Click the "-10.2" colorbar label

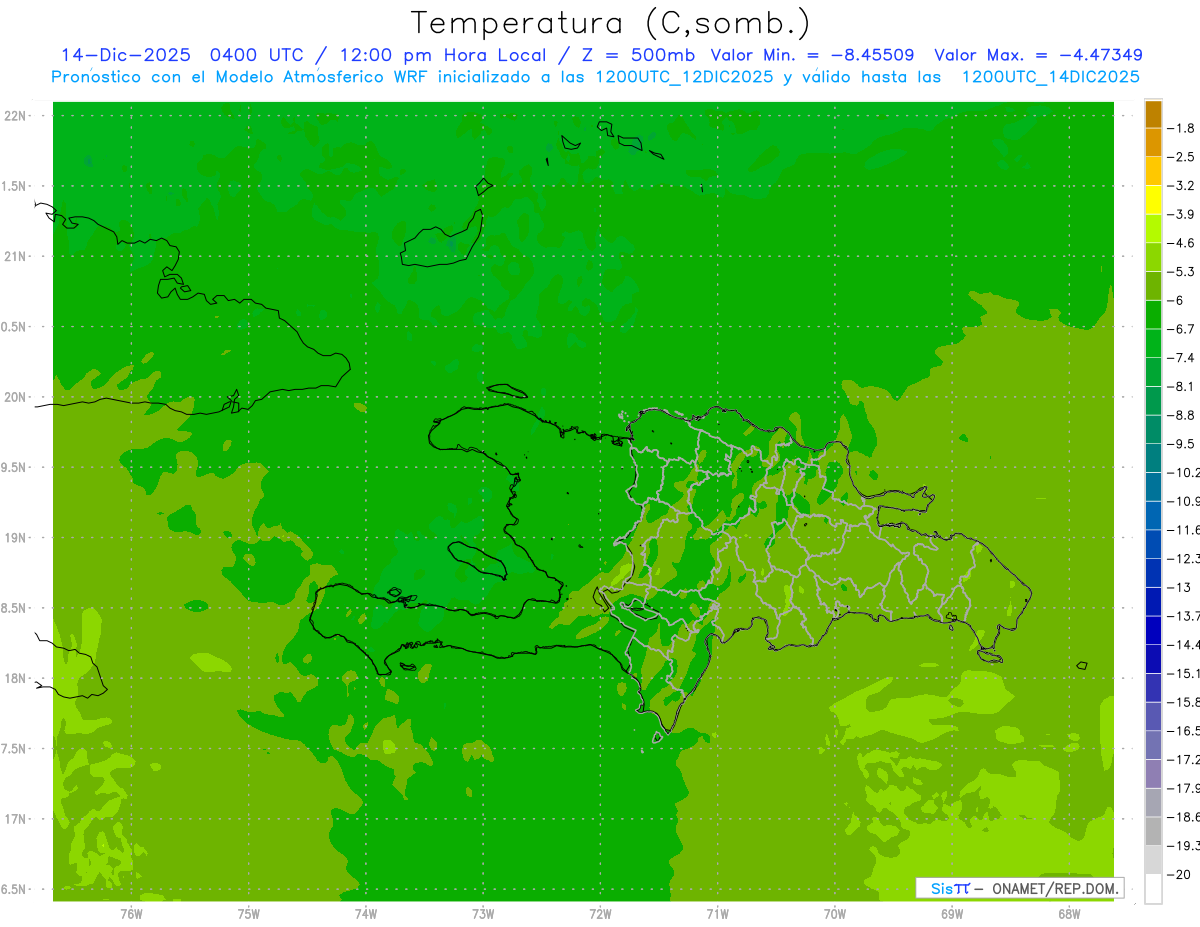(1184, 472)
